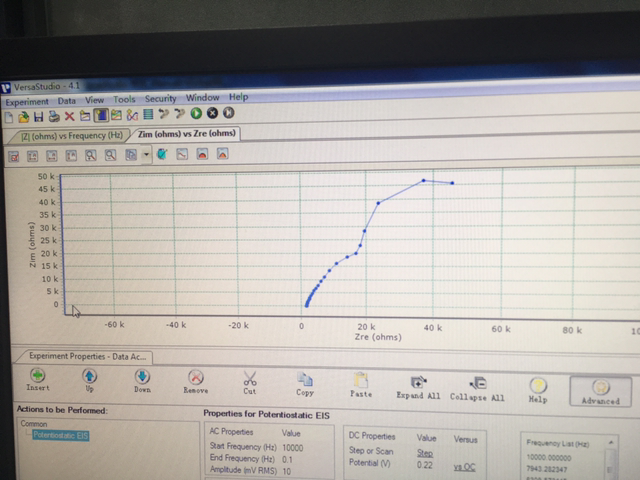Click the Step link for Step or Scan

[425, 453]
